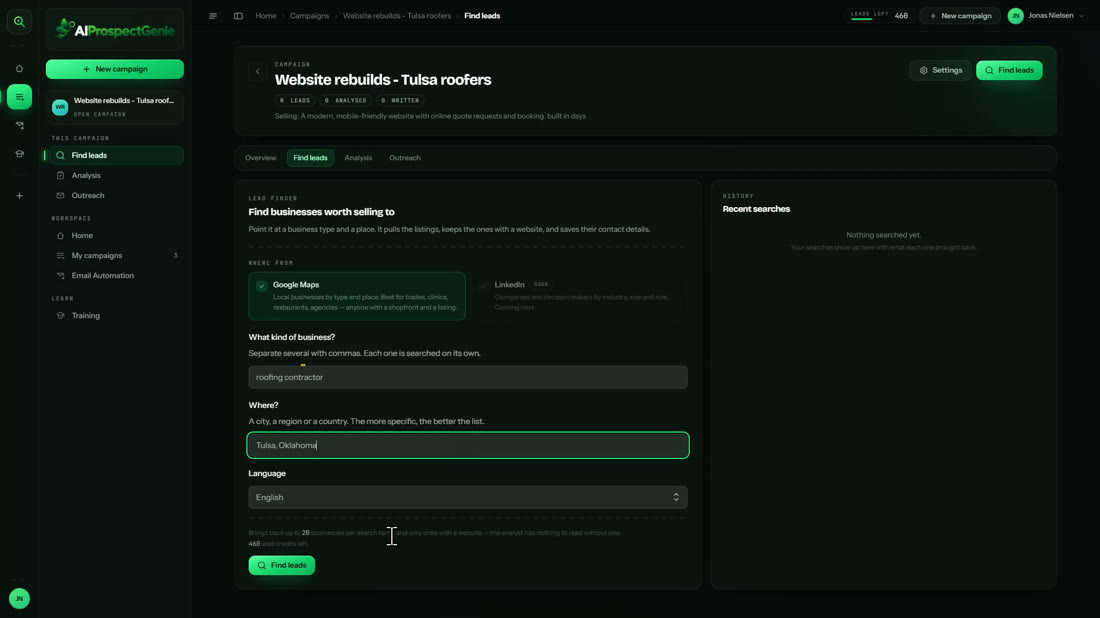Click the Find leads button beside Settings
This screenshot has height=618, width=1100.
point(1009,70)
